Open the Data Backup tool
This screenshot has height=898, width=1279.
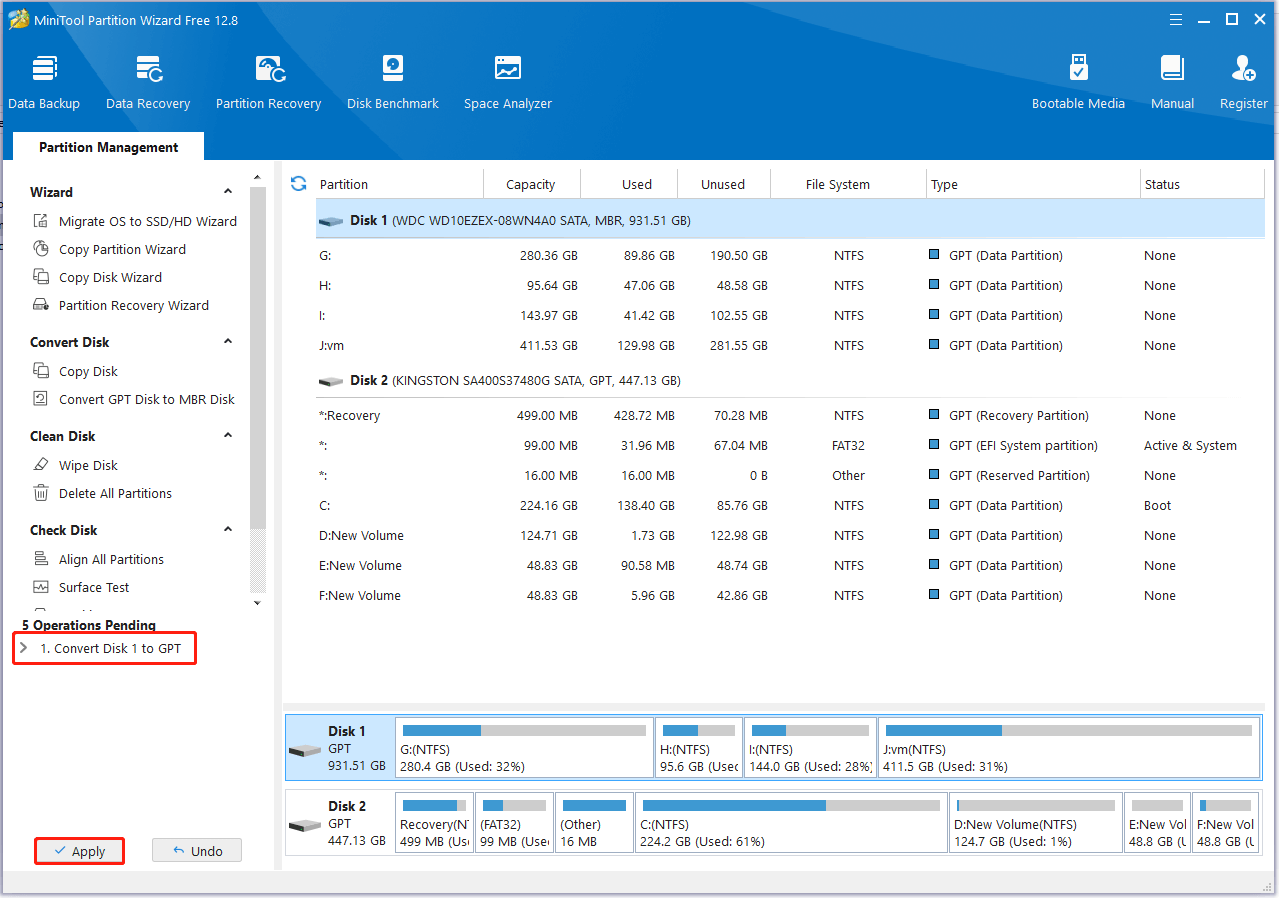[x=44, y=82]
